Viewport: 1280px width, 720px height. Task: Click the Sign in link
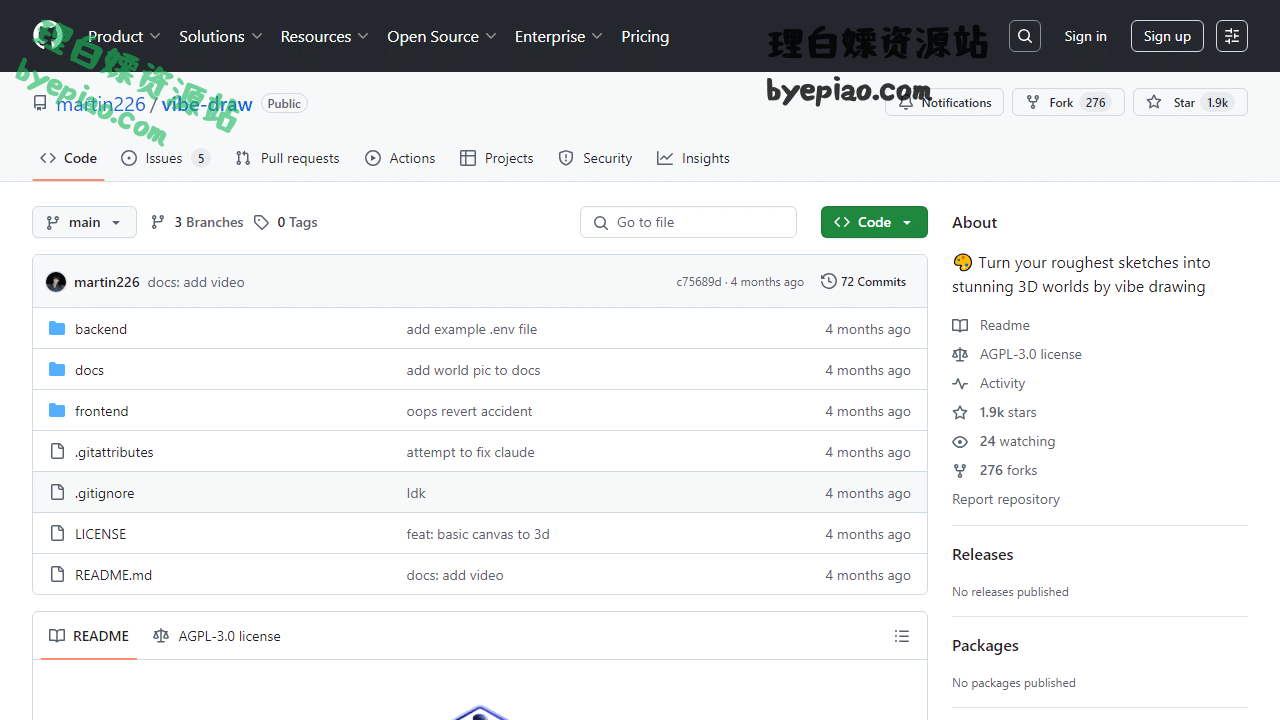(x=1085, y=36)
